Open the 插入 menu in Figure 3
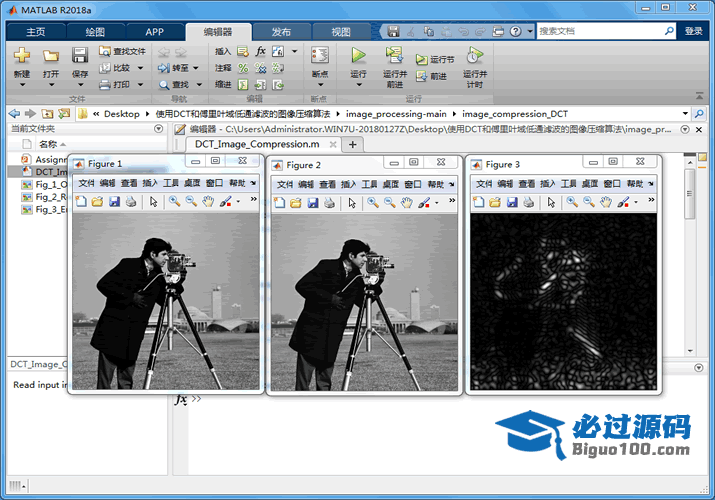 tap(548, 184)
